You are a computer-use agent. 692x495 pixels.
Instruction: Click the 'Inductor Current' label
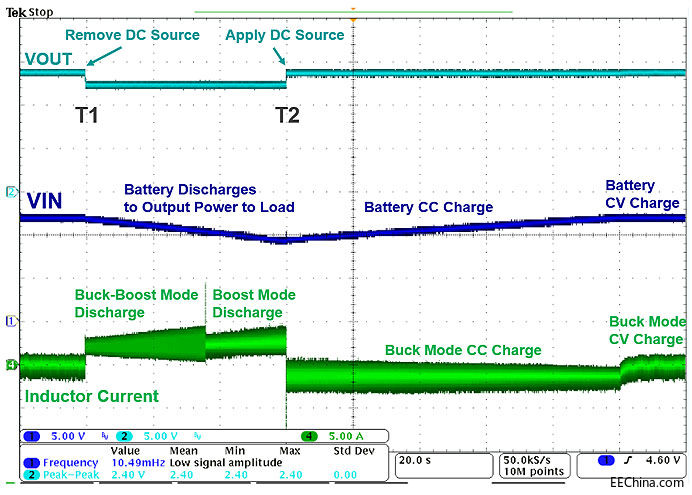point(91,396)
